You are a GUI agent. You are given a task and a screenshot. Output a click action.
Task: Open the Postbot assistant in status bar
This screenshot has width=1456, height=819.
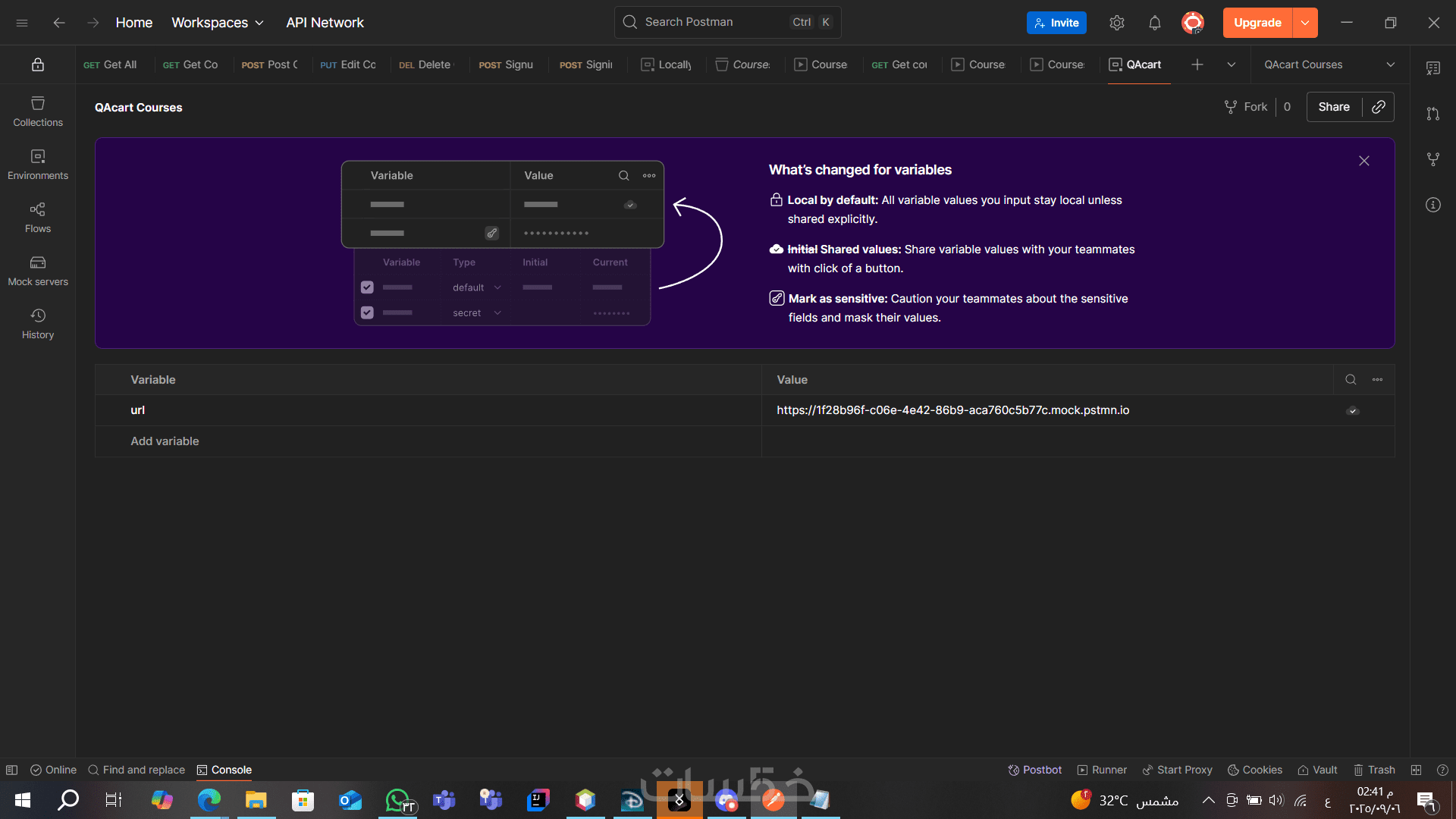(1034, 770)
